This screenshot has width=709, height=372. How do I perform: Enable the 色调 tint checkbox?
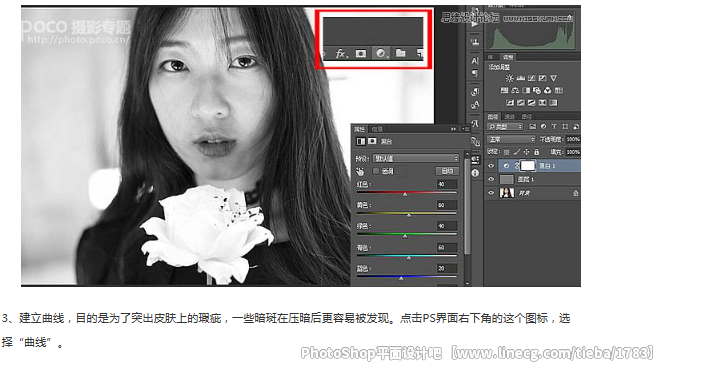pos(376,171)
